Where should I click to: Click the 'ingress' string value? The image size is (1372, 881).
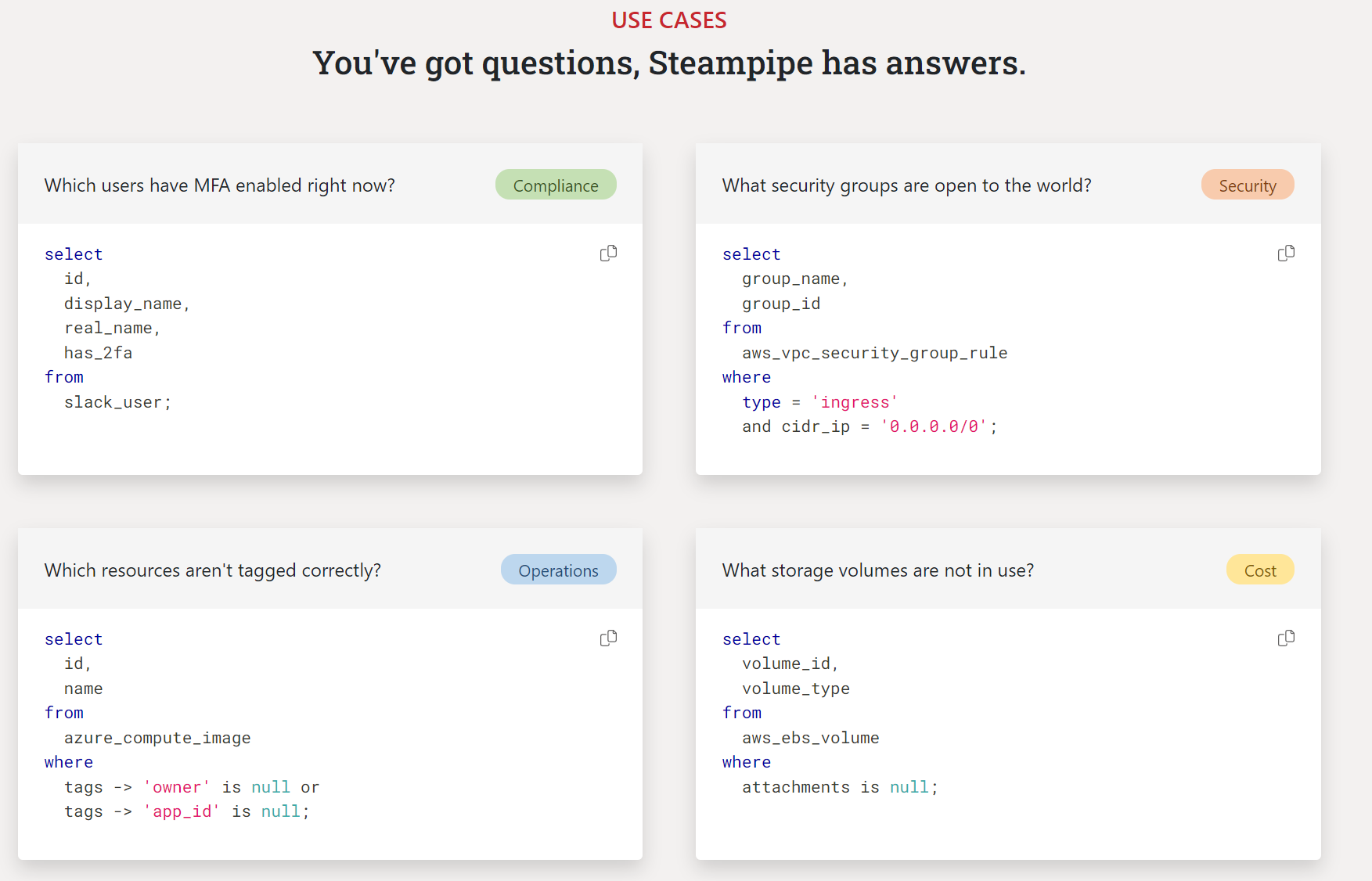point(855,402)
